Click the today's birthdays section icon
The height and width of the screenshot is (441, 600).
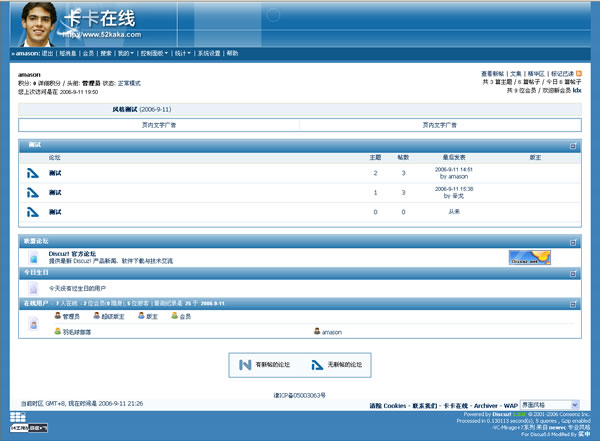[x=34, y=288]
